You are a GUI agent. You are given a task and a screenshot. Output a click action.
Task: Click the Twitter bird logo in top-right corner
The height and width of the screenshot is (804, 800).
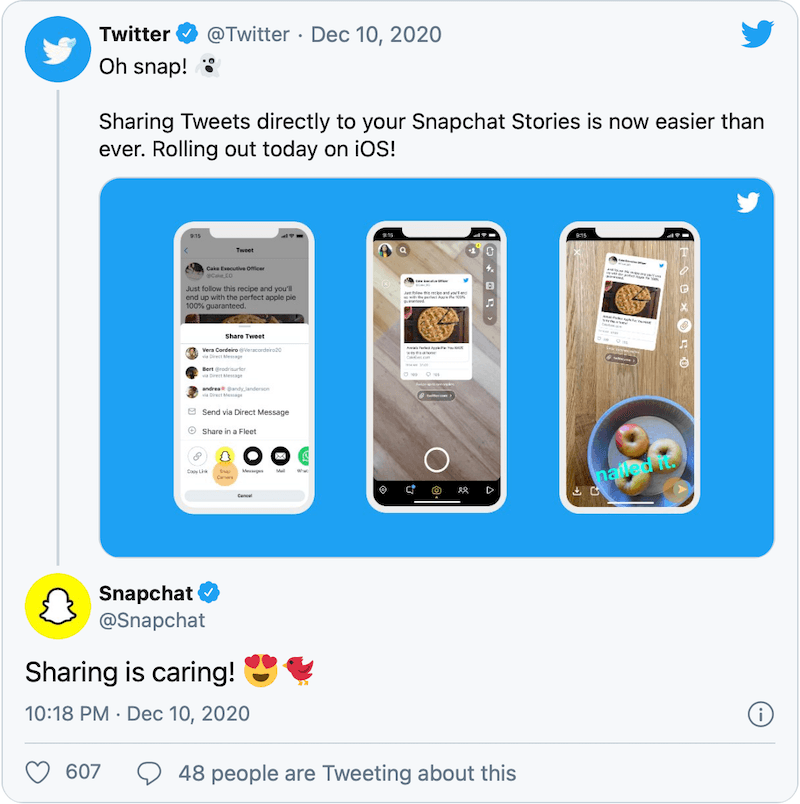tap(757, 35)
